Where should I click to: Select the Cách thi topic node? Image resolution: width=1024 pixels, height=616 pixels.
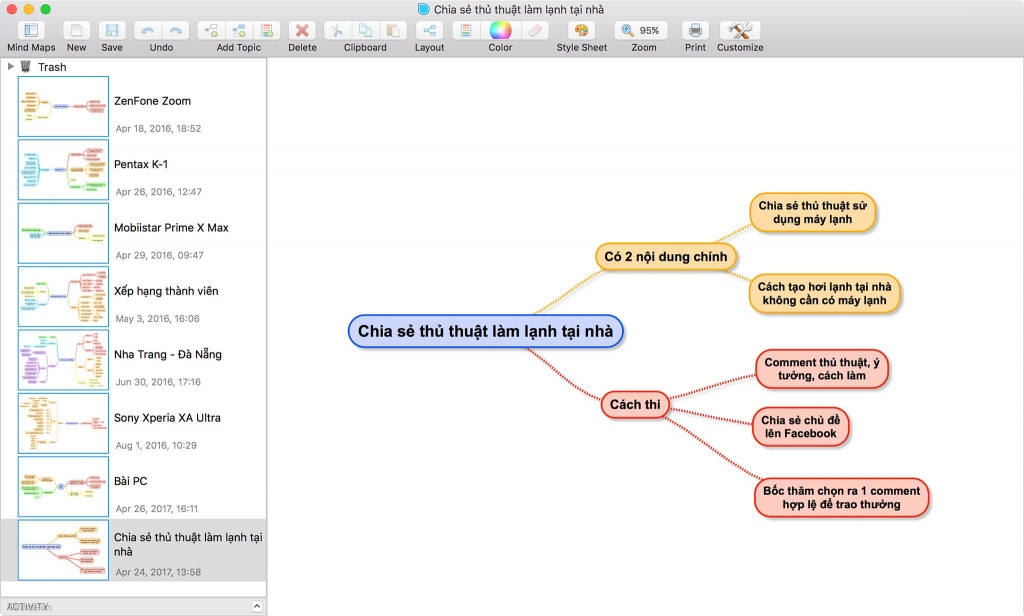(635, 405)
